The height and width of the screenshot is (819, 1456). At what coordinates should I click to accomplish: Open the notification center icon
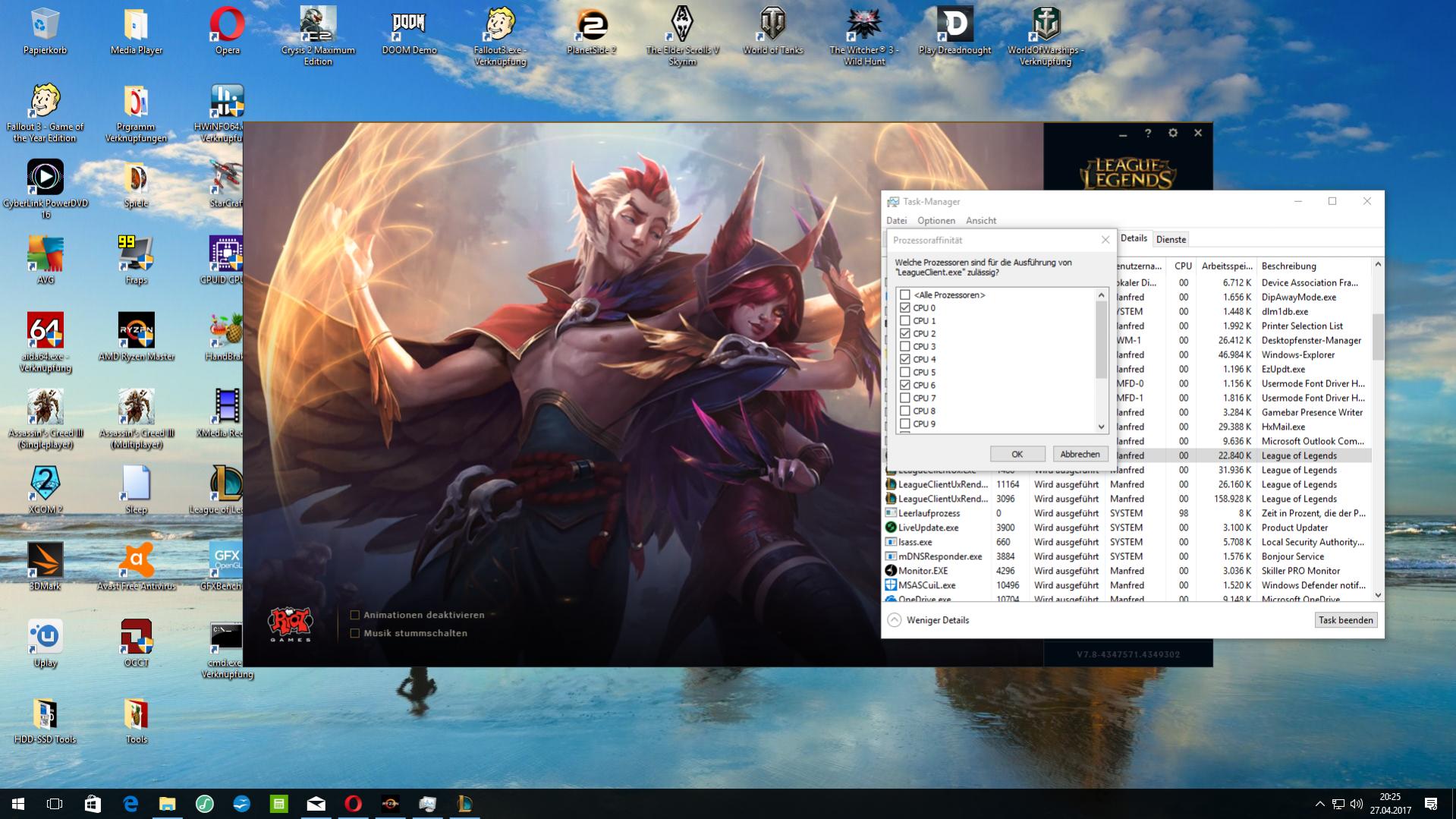tap(1431, 804)
